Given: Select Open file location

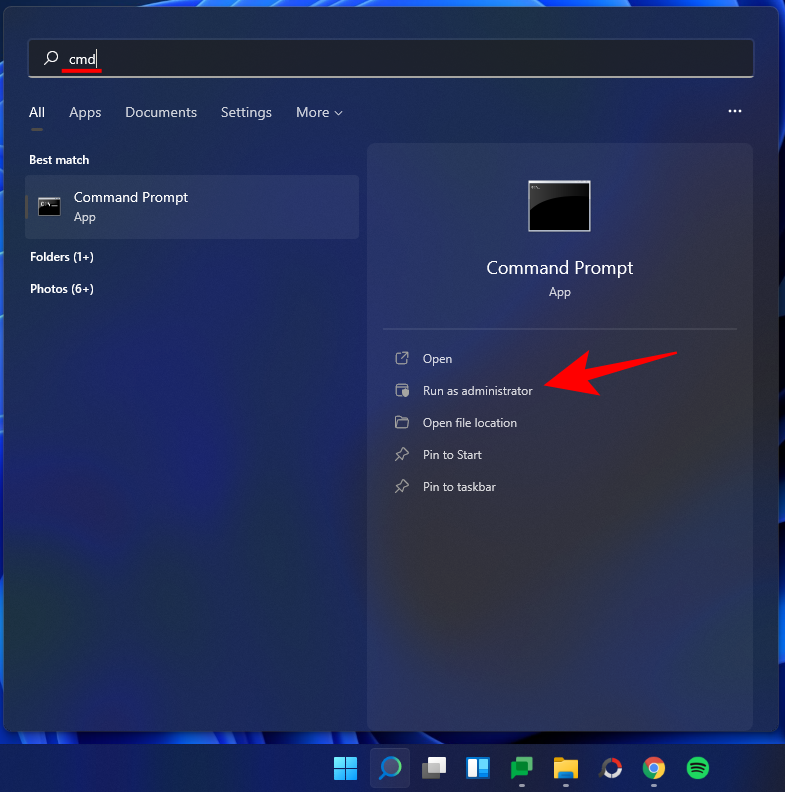Looking at the screenshot, I should pos(469,423).
